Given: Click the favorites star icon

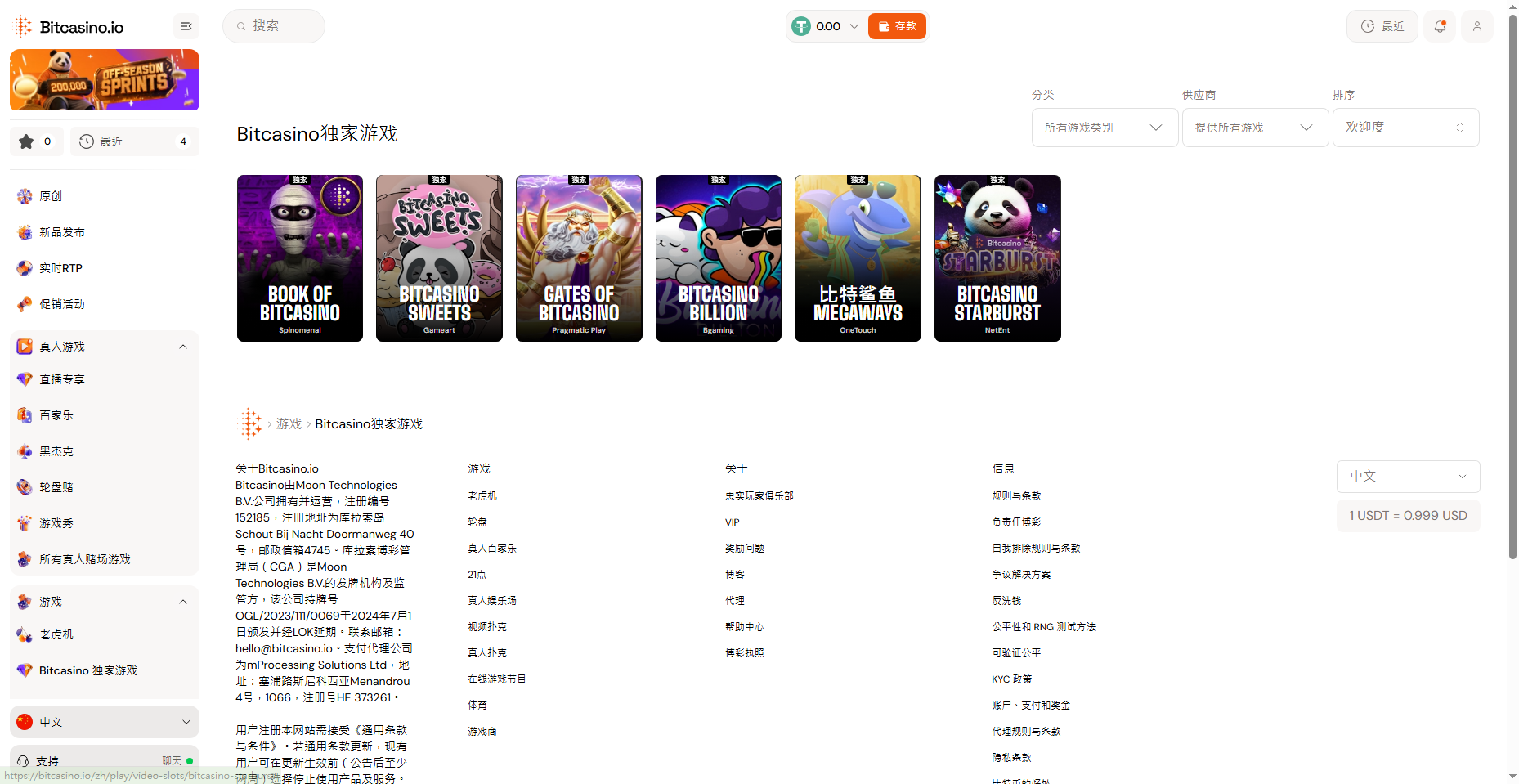Looking at the screenshot, I should (26, 141).
